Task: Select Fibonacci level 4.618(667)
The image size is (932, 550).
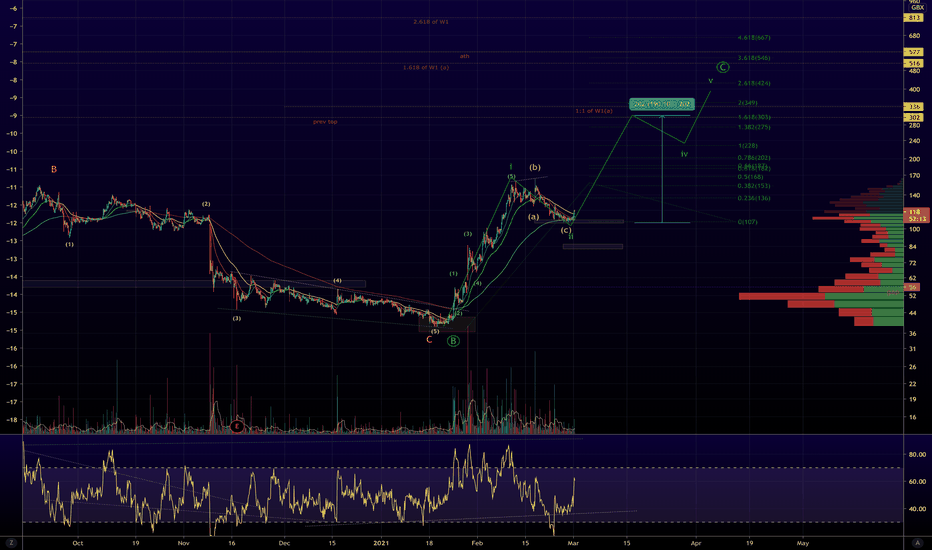Action: click(x=754, y=37)
